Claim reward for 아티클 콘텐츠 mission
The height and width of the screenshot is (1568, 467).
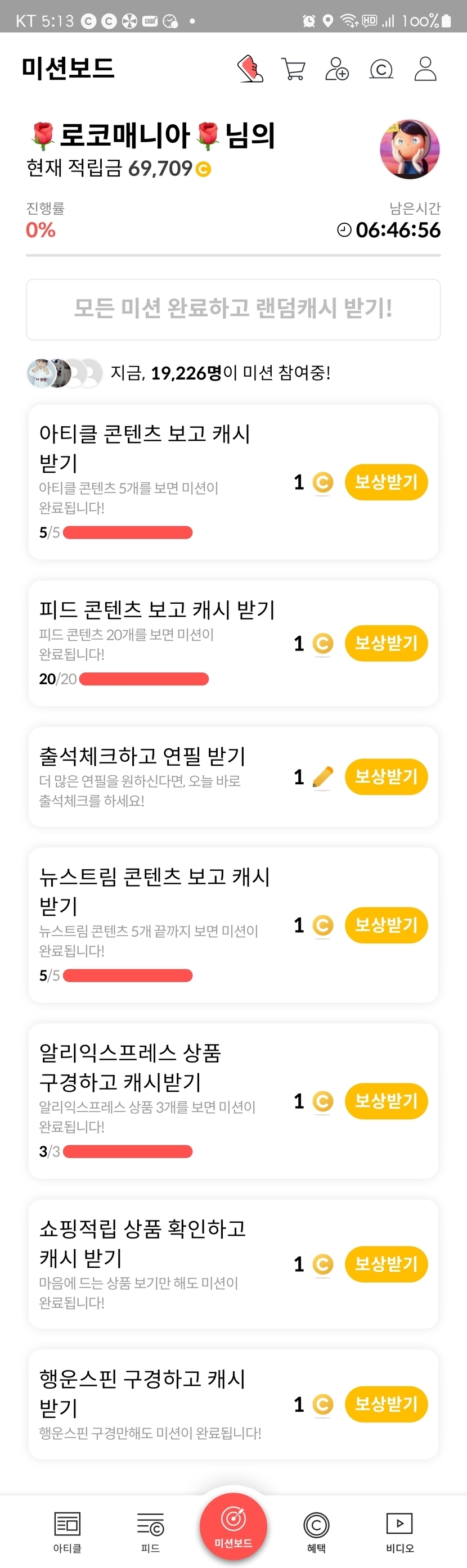pyautogui.click(x=386, y=483)
